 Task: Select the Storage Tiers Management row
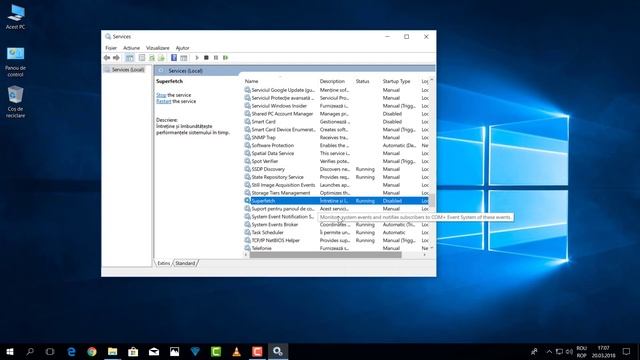pos(336,193)
